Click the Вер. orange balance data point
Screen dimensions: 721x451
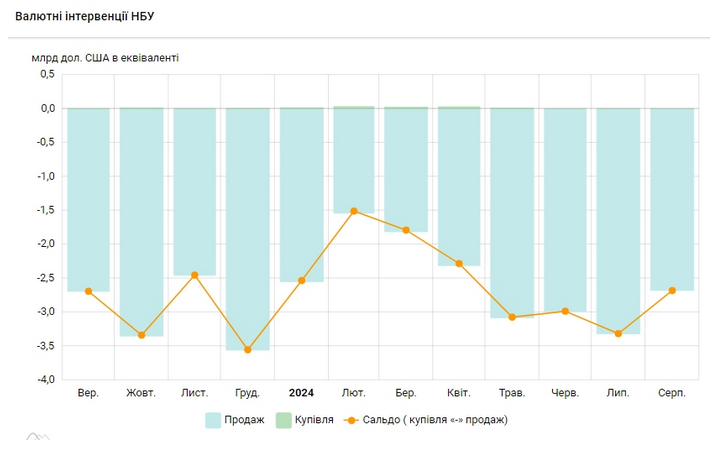88,291
